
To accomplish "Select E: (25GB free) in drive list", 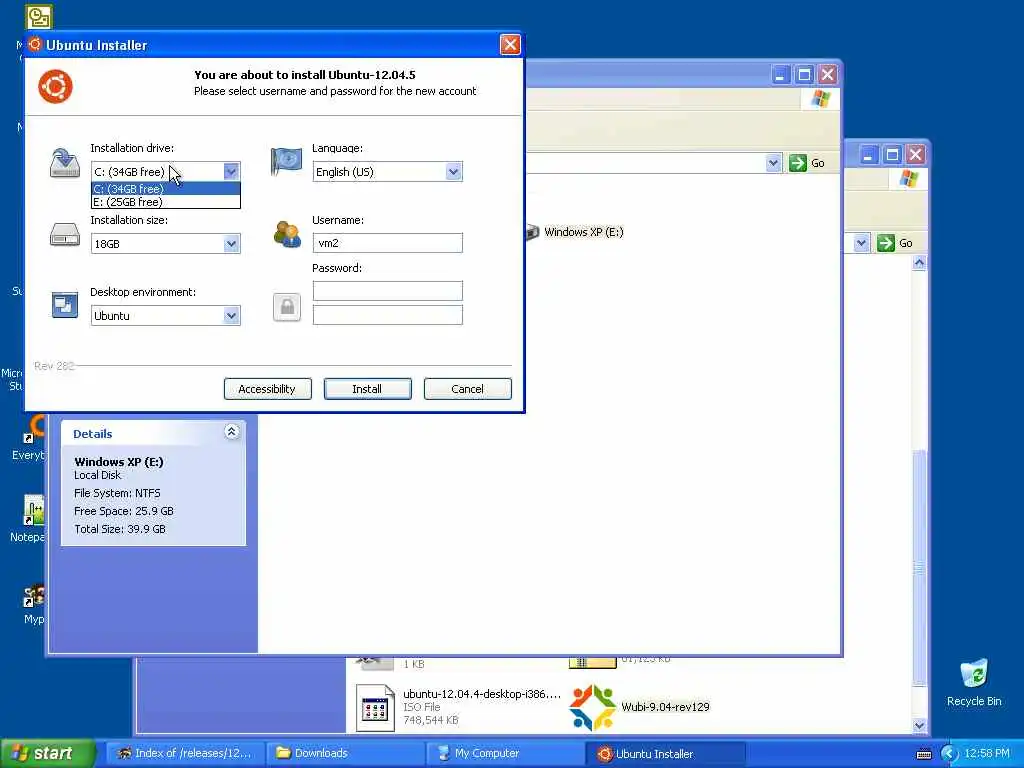I will coord(166,202).
